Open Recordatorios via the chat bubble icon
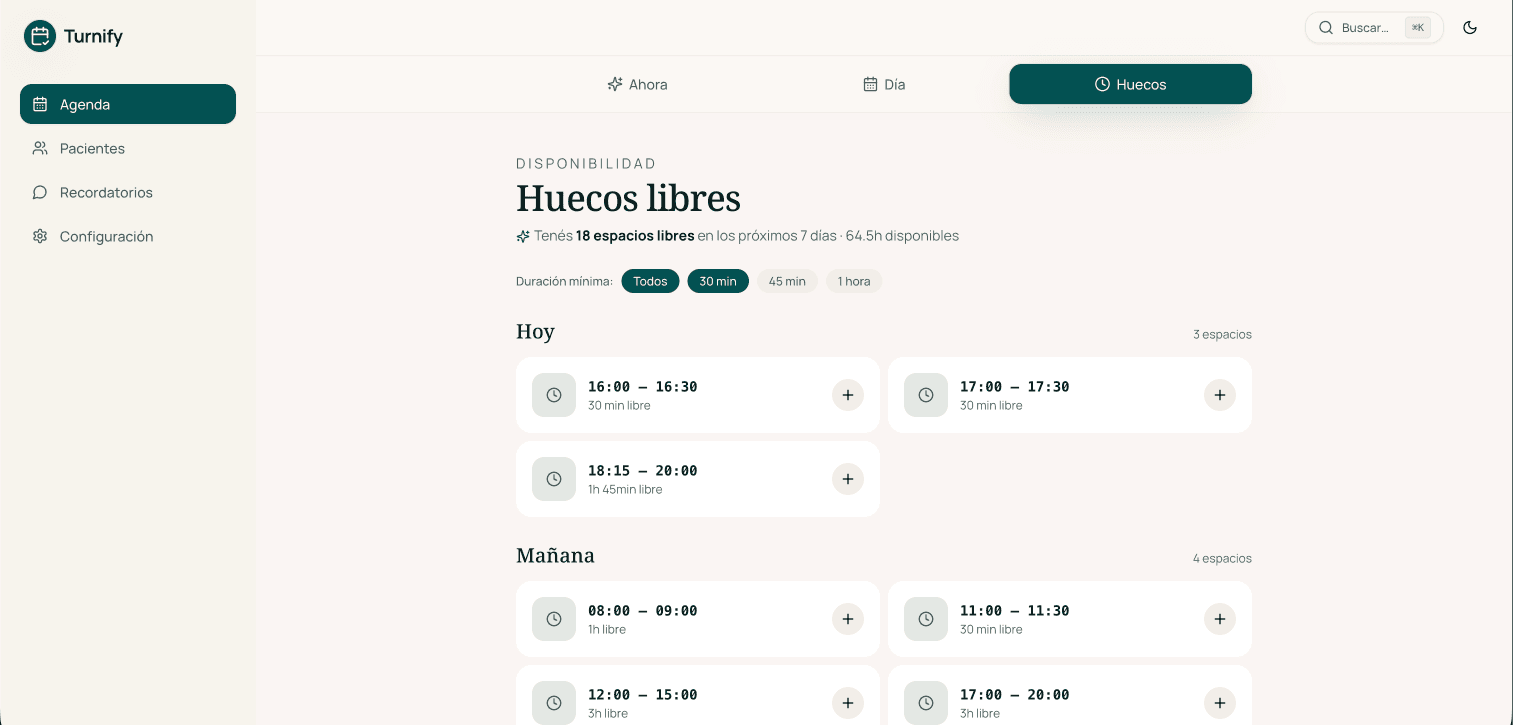The width and height of the screenshot is (1513, 725). 40,192
